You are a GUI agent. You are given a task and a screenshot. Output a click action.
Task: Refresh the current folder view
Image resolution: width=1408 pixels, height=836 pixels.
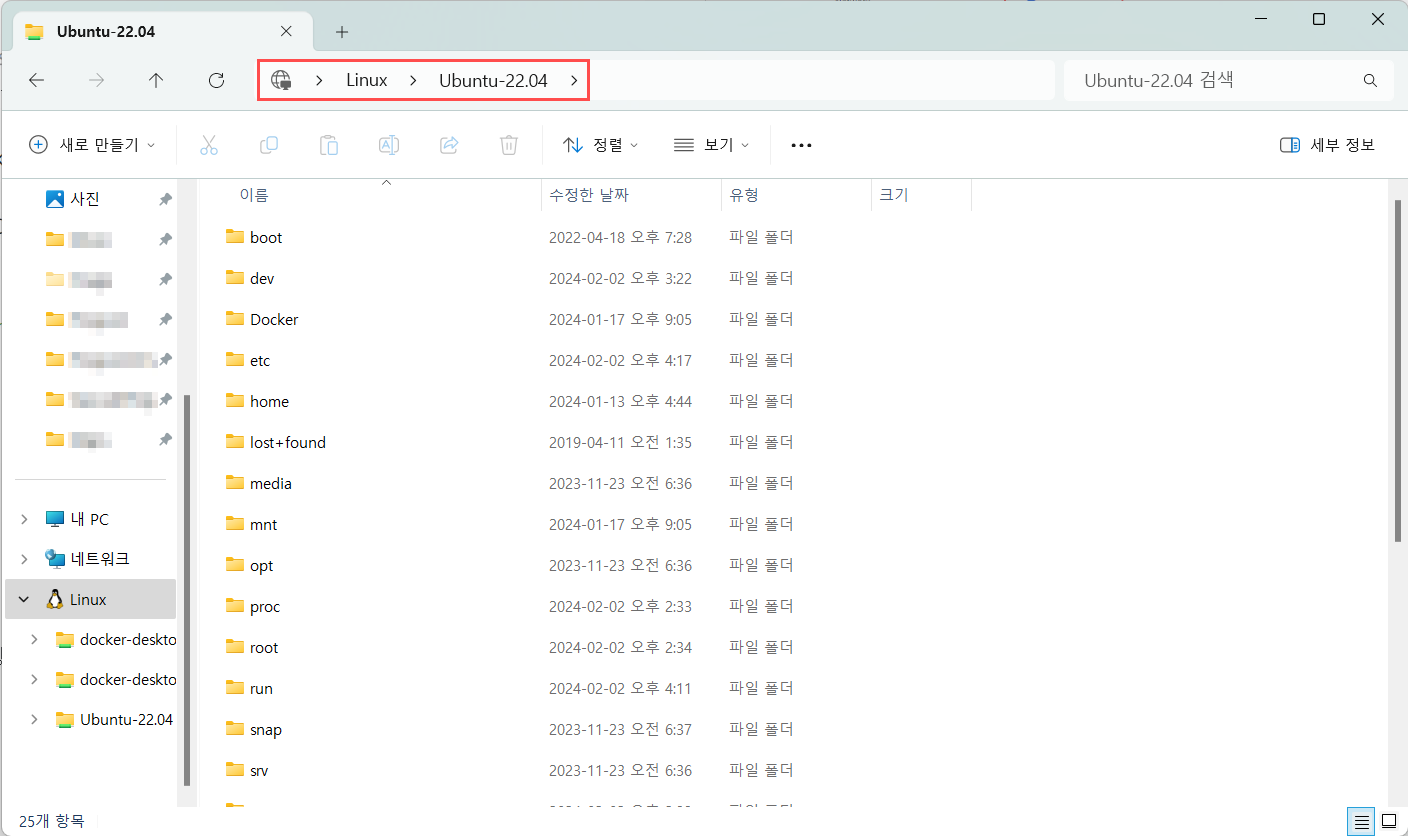(216, 81)
